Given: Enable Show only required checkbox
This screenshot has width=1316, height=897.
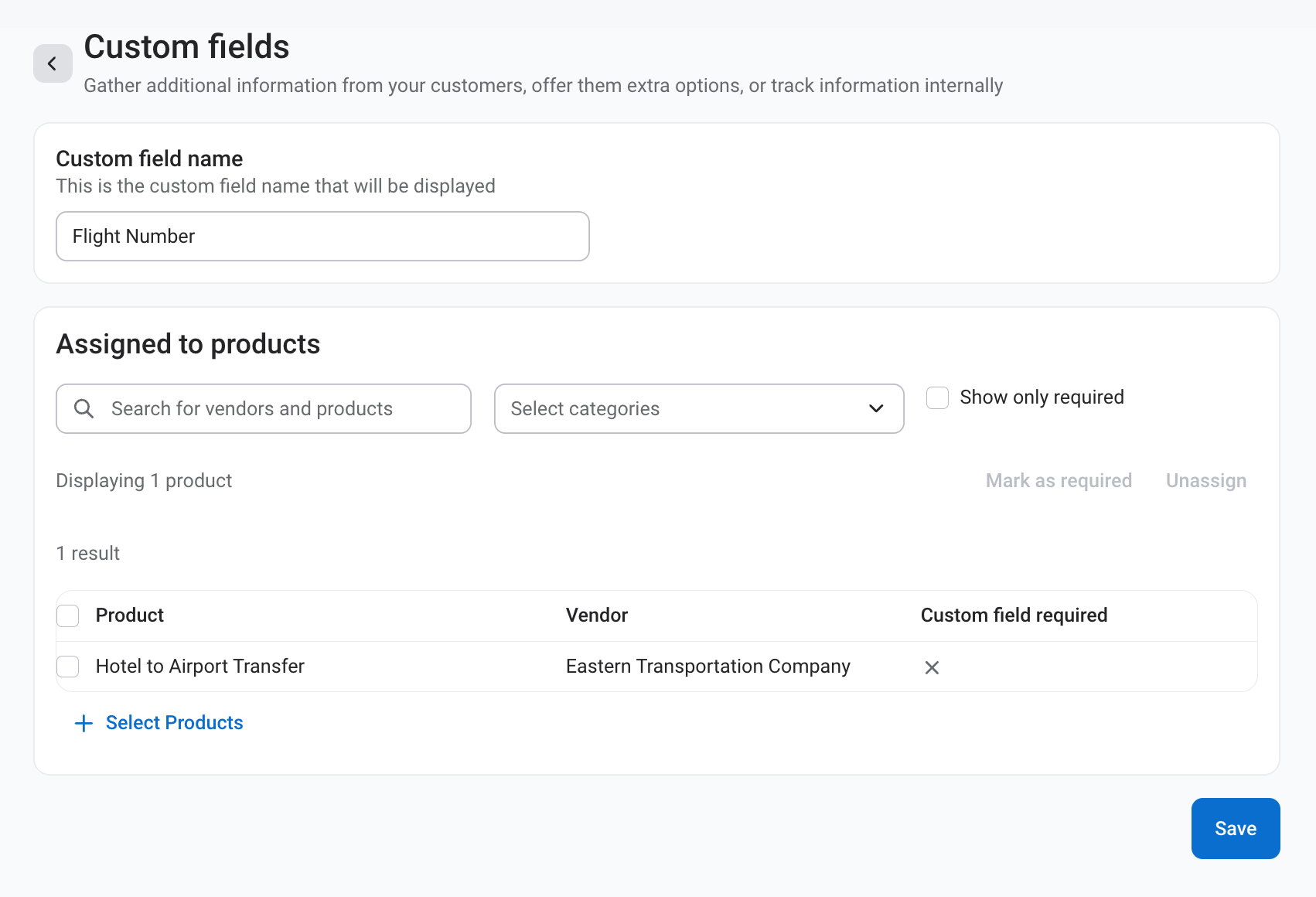Looking at the screenshot, I should point(937,397).
